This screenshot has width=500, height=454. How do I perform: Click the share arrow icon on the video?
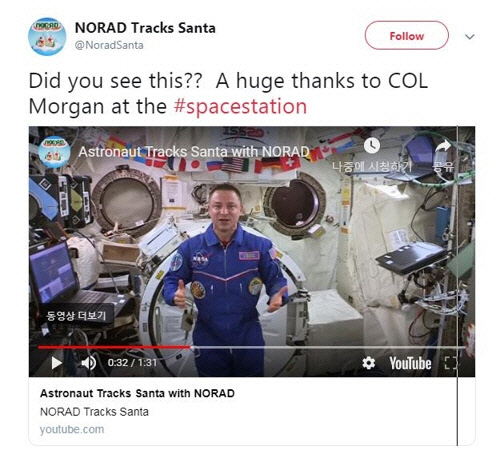(443, 146)
